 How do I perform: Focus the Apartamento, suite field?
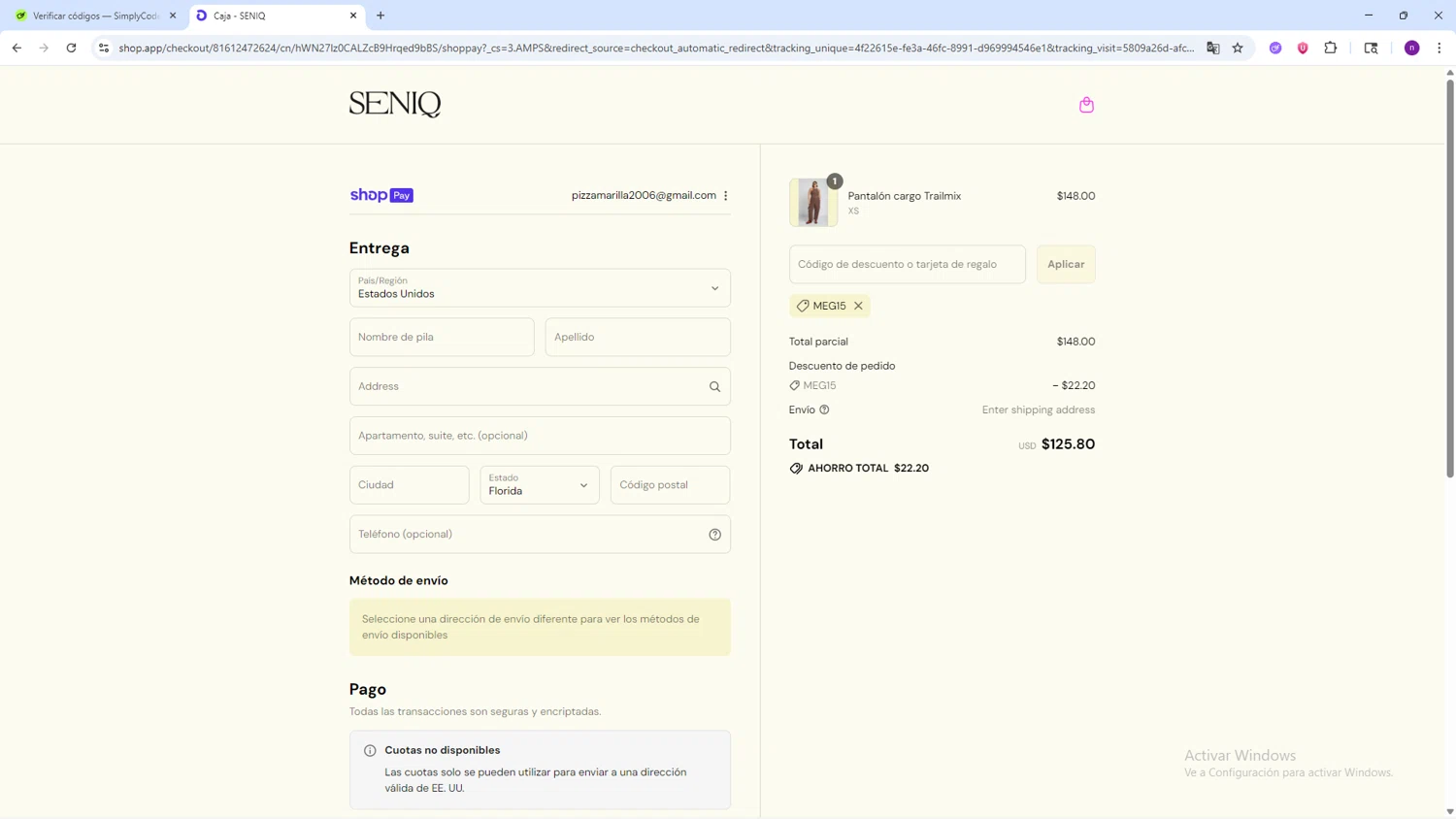click(540, 436)
